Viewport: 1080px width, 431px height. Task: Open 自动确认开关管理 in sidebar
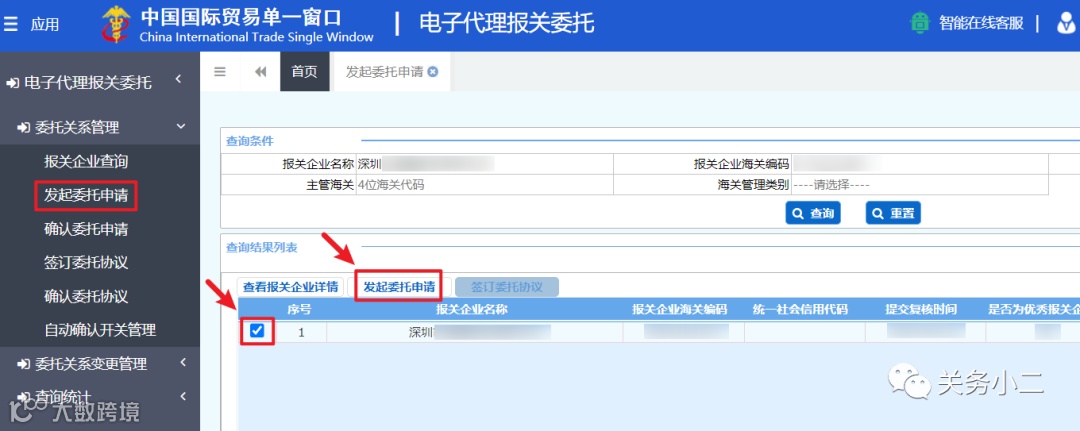100,330
